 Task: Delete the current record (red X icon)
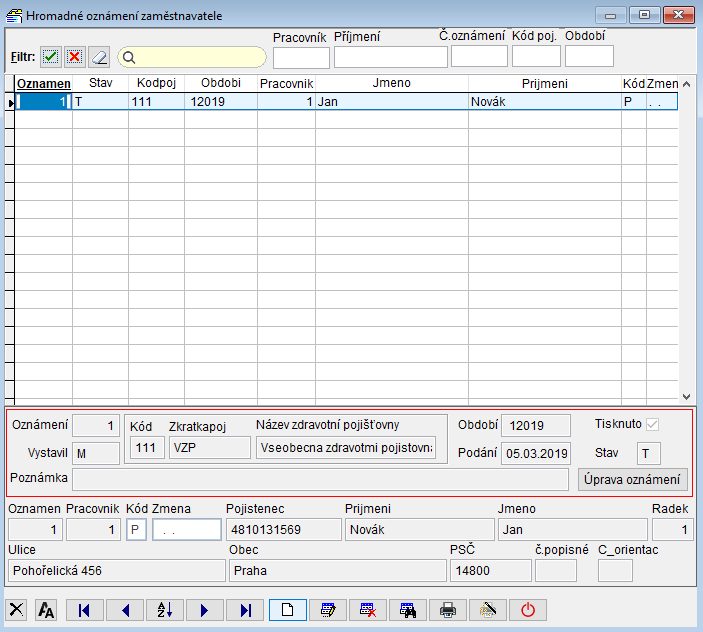pyautogui.click(x=368, y=610)
